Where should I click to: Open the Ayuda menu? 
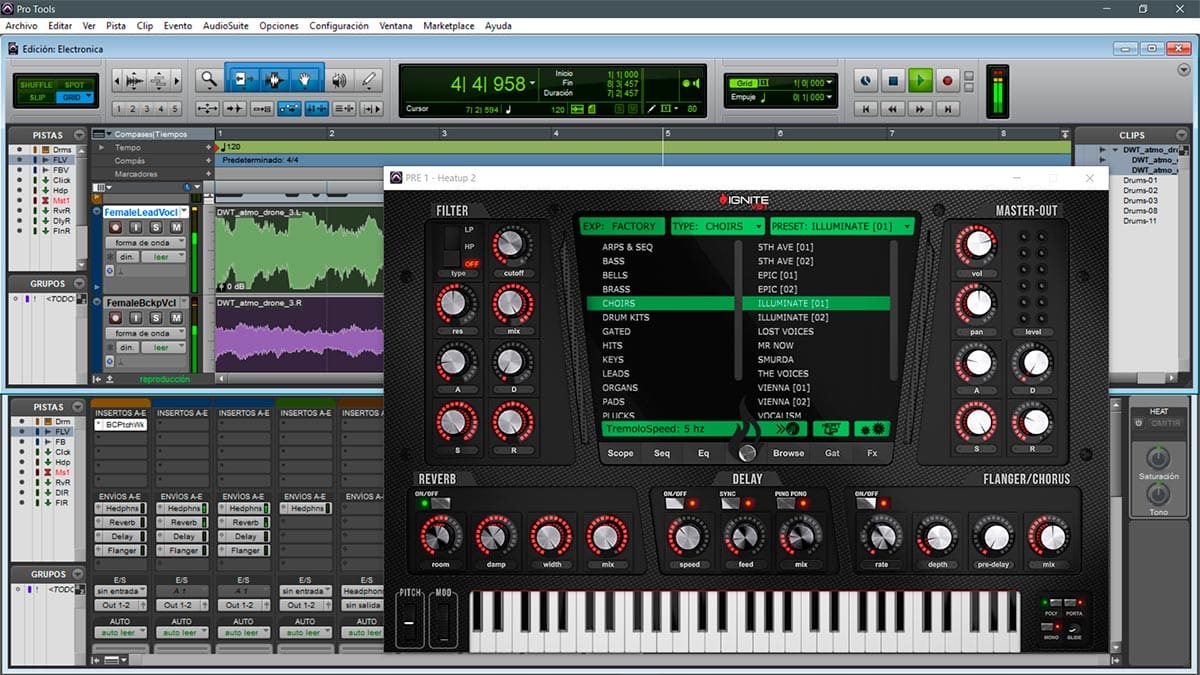coord(498,26)
